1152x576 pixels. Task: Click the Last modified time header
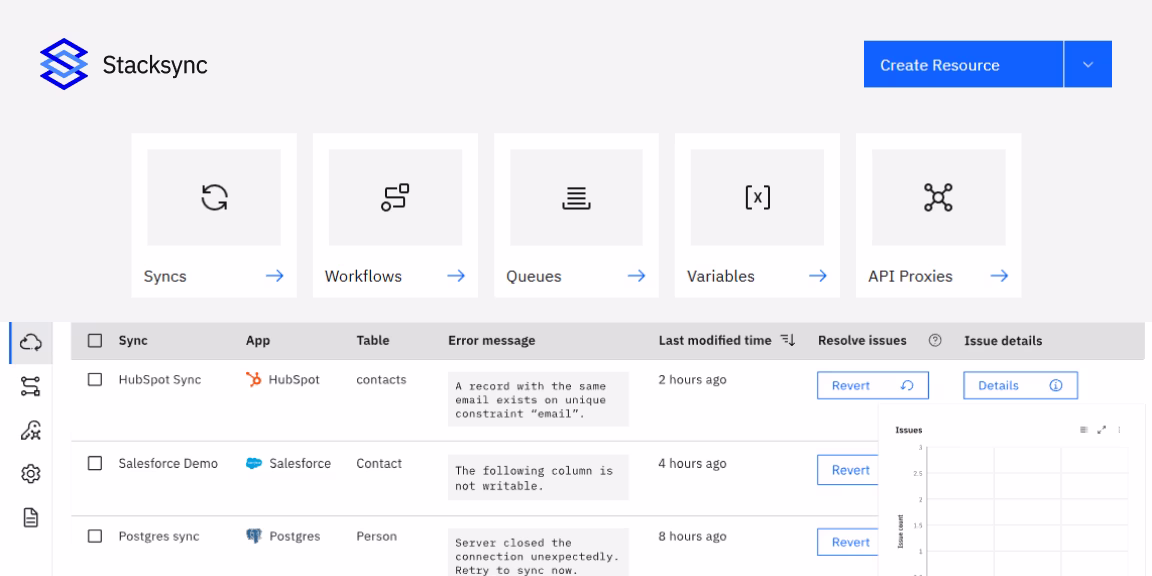click(715, 341)
